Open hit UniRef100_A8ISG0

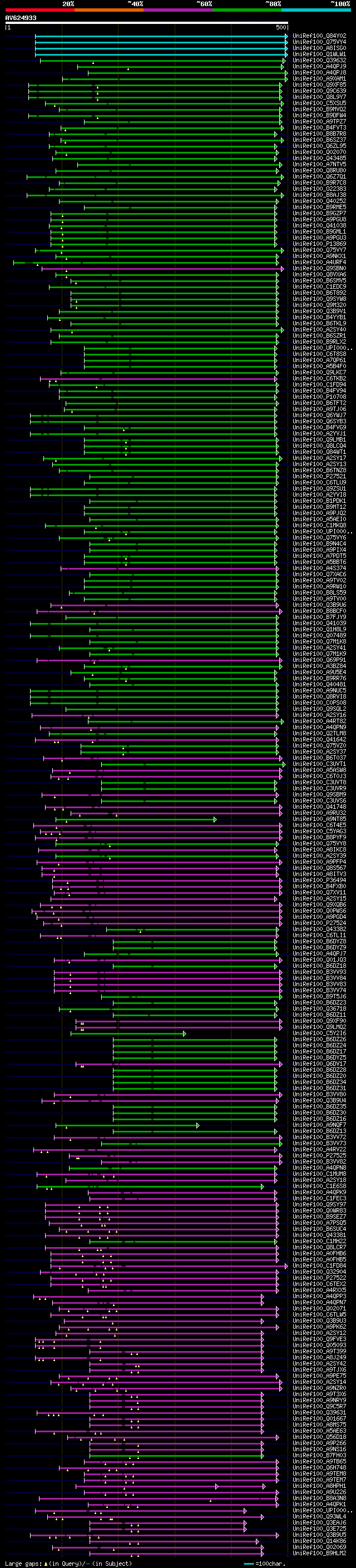click(x=319, y=48)
